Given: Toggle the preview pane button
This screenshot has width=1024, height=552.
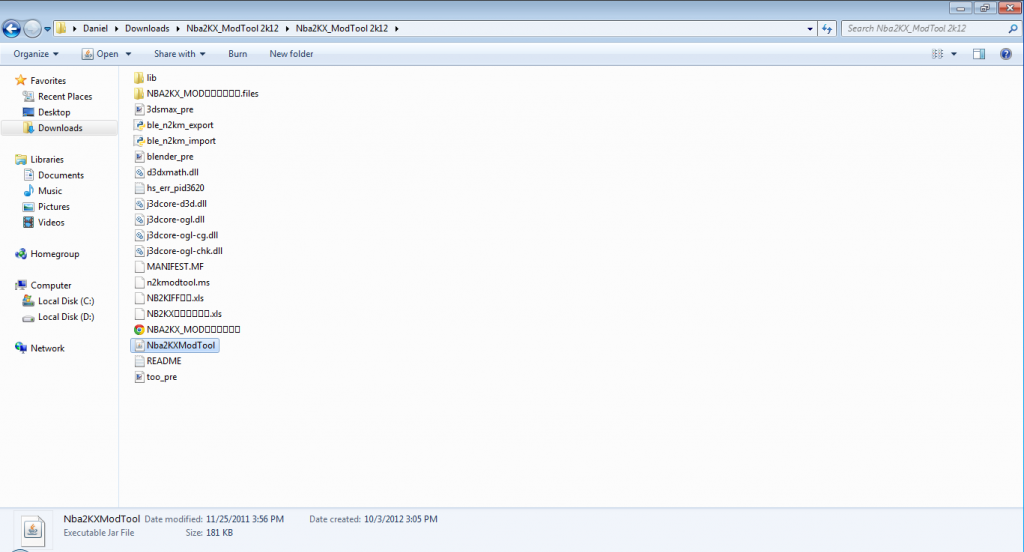Looking at the screenshot, I should (979, 54).
